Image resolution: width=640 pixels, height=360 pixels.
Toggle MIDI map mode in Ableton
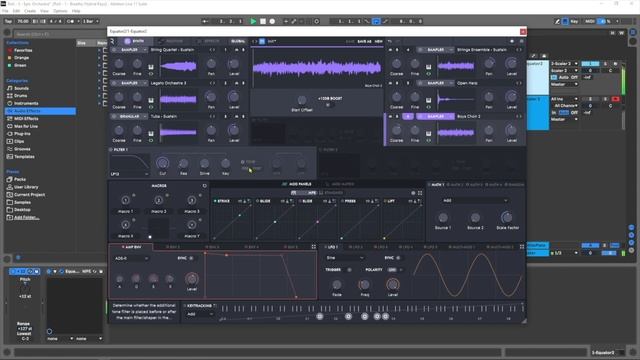589,21
